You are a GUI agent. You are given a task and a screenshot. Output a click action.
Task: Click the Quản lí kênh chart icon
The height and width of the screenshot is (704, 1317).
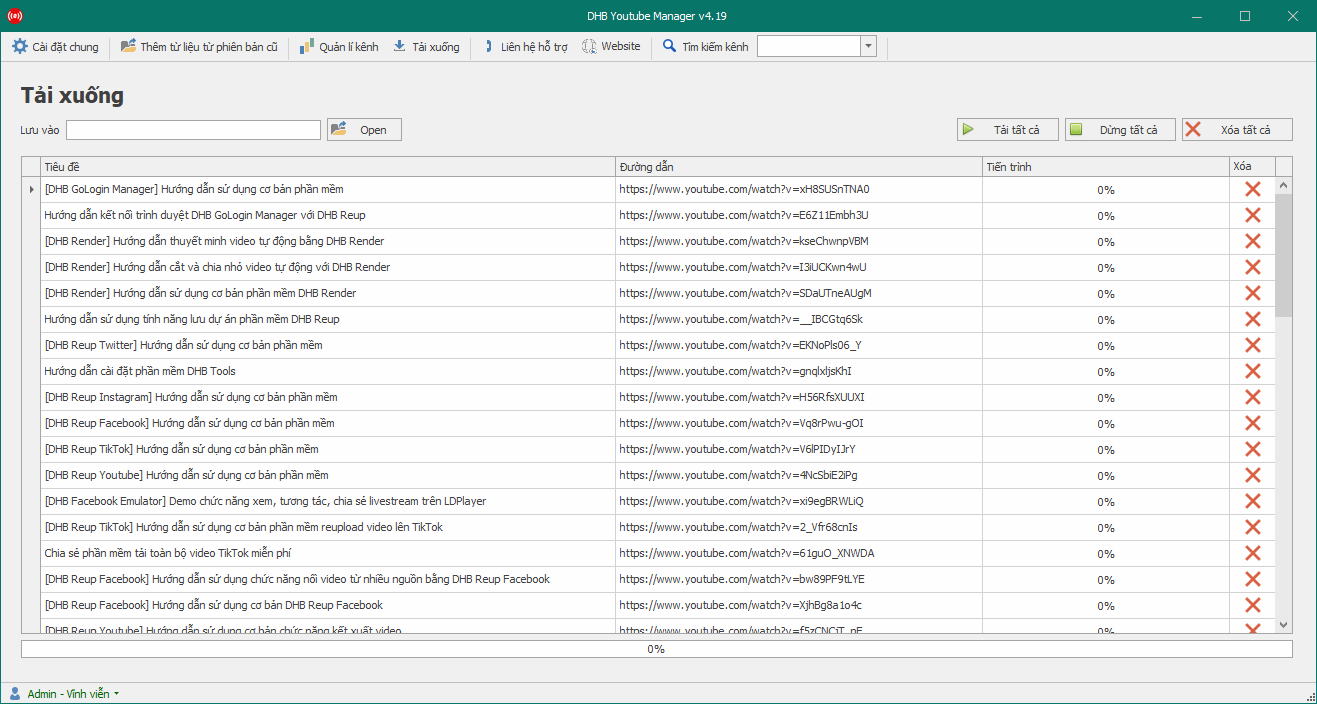(307, 47)
